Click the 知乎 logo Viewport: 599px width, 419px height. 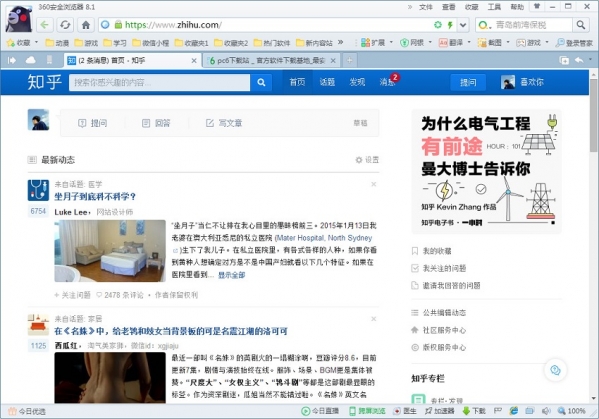point(44,82)
